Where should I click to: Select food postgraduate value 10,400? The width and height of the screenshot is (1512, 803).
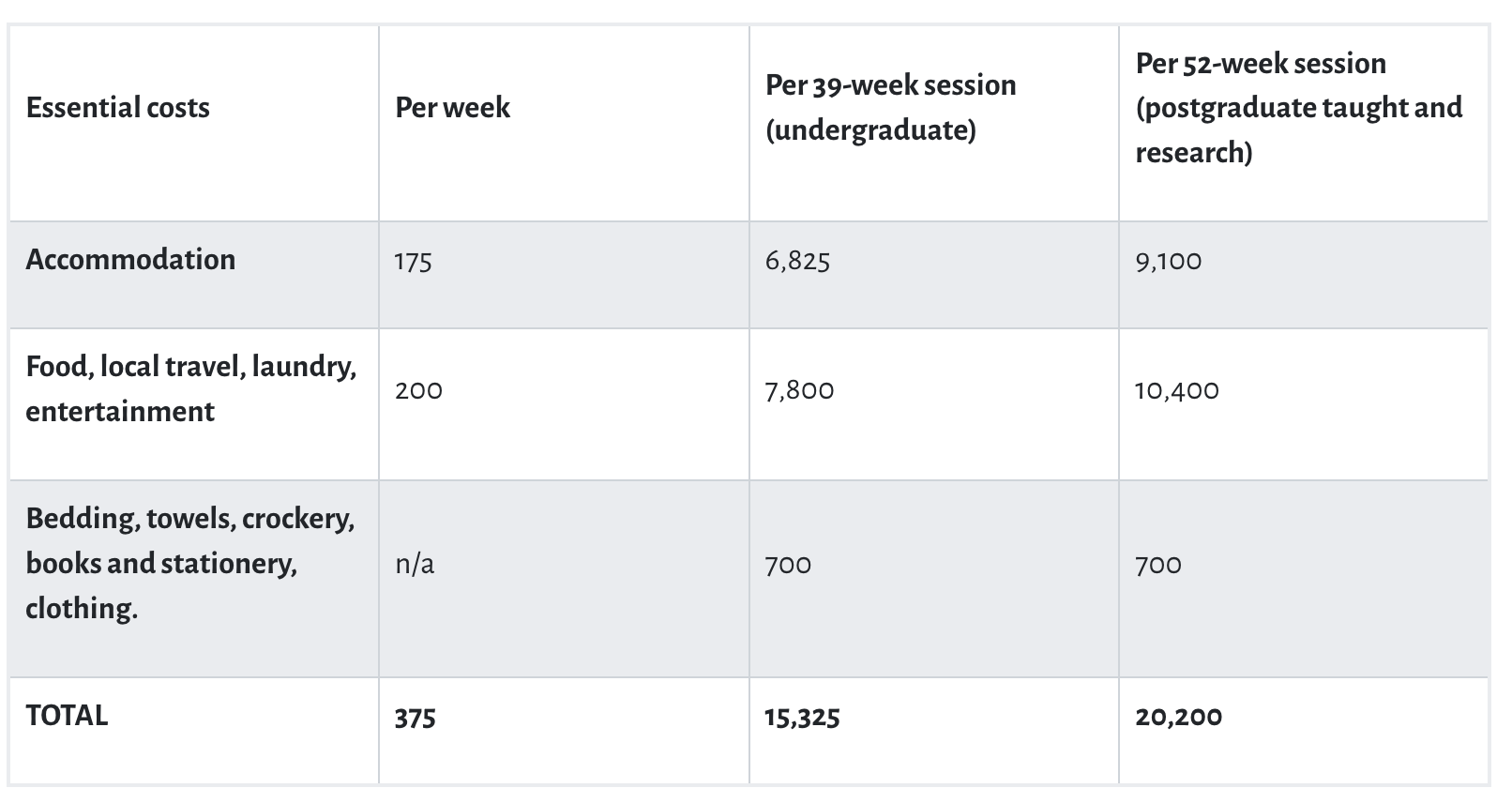point(1176,390)
